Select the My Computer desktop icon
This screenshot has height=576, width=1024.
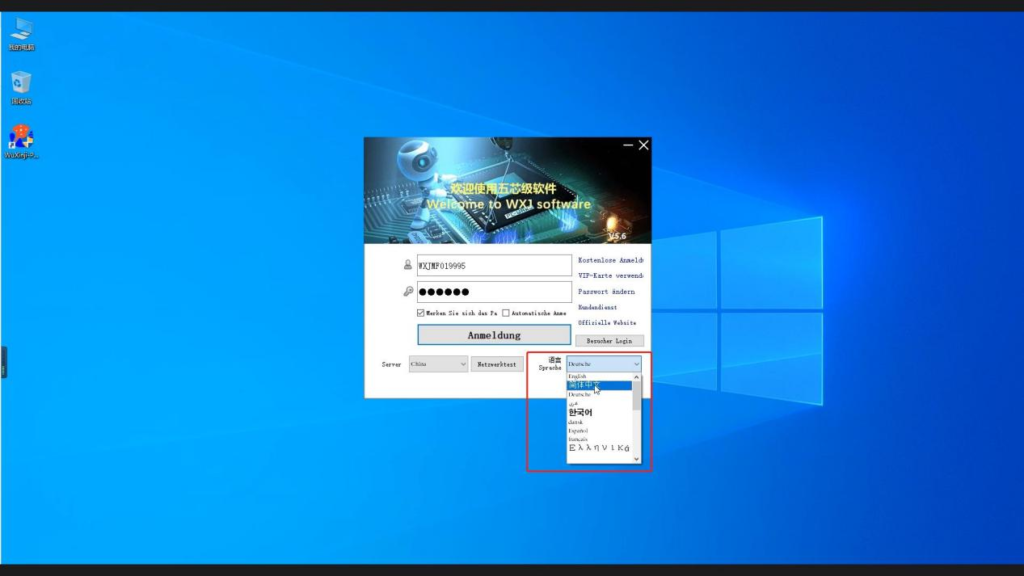(22, 34)
